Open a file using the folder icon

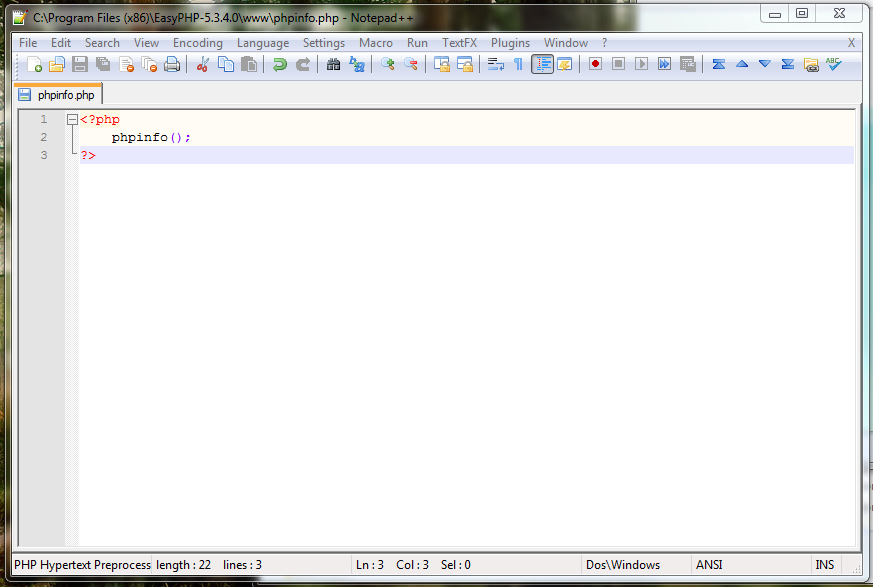[x=57, y=65]
